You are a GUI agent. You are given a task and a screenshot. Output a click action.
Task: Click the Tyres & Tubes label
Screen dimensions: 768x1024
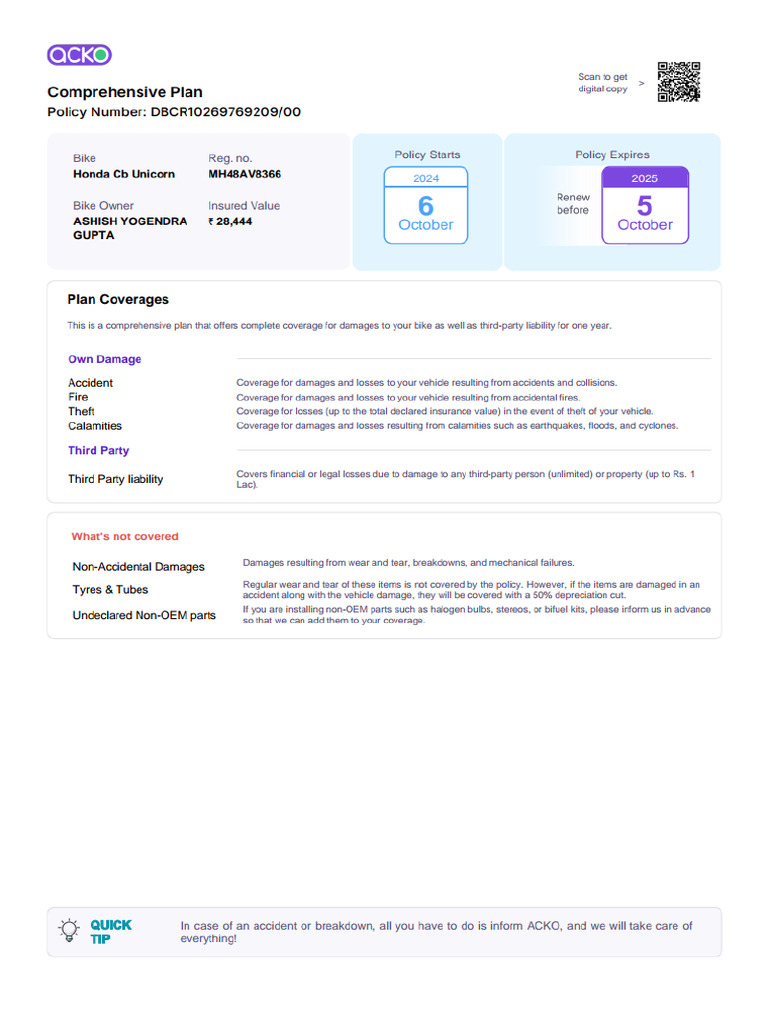[x=110, y=590]
